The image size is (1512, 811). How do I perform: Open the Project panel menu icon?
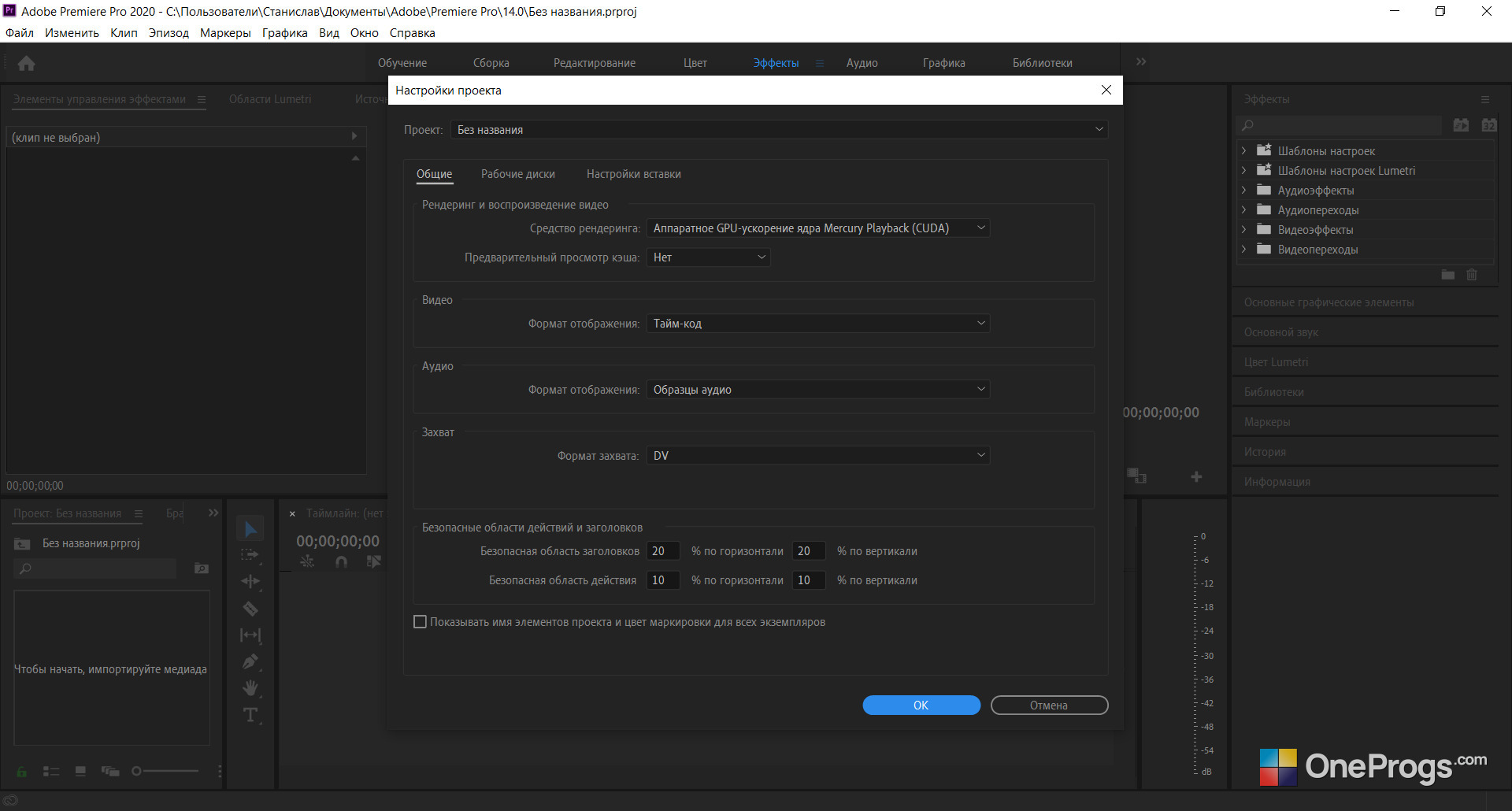(x=139, y=513)
